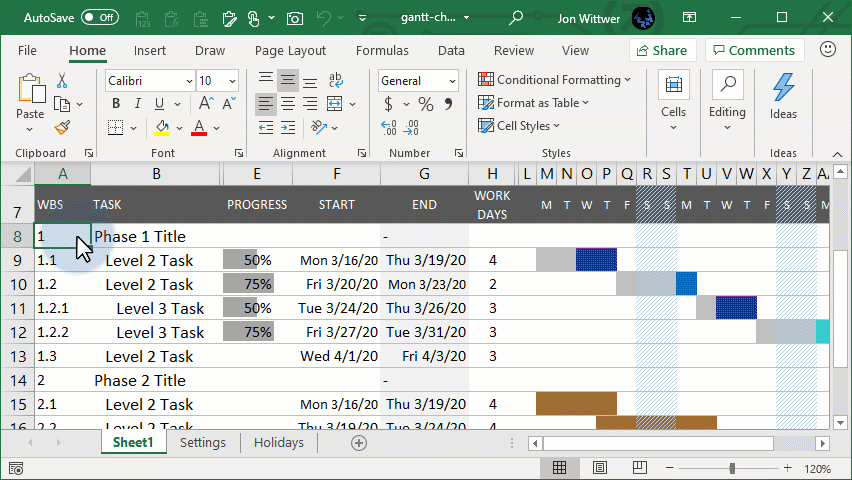Screen dimensions: 852x480
Task: Toggle Align Left
Action: (x=266, y=103)
